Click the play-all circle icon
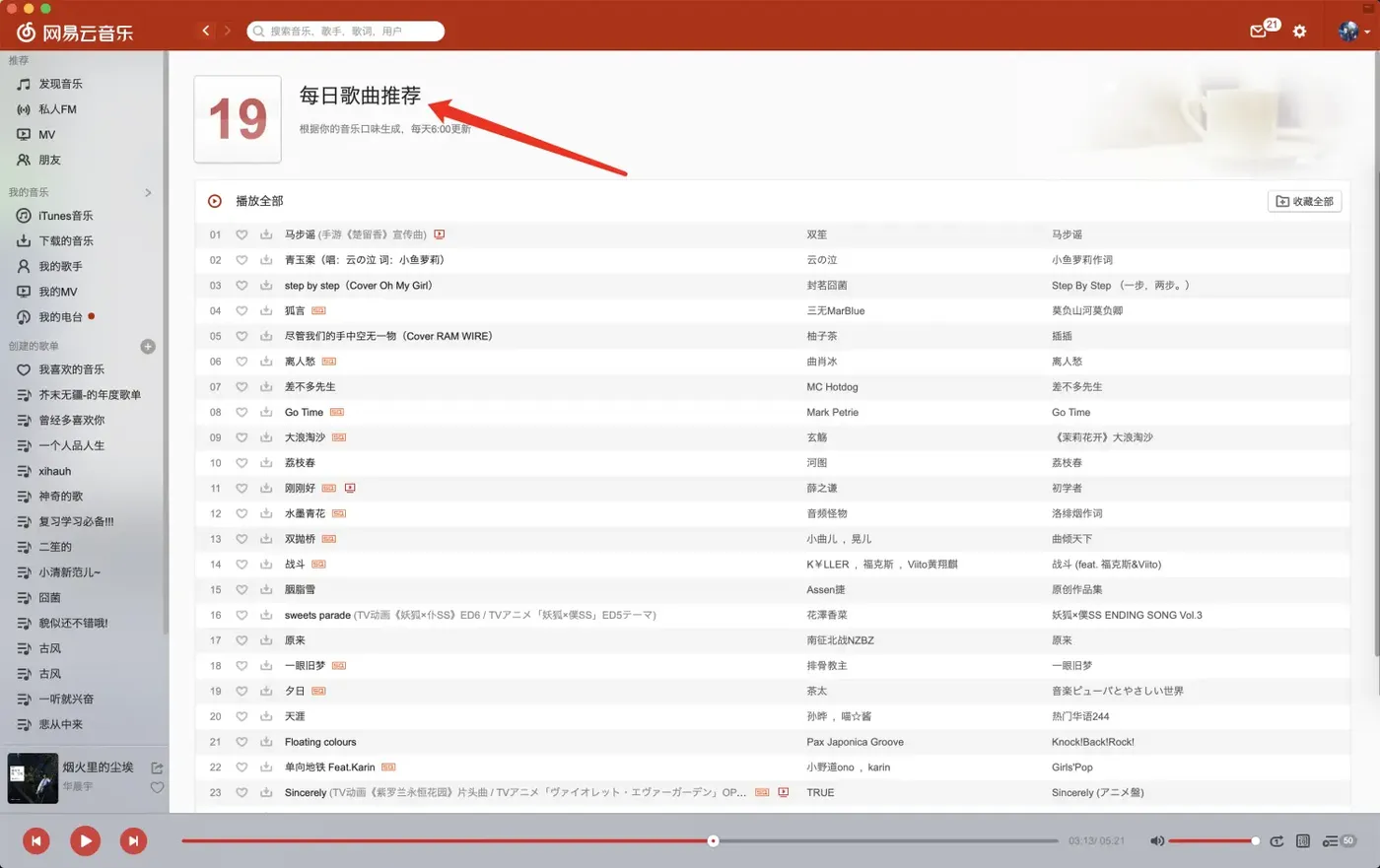 215,201
